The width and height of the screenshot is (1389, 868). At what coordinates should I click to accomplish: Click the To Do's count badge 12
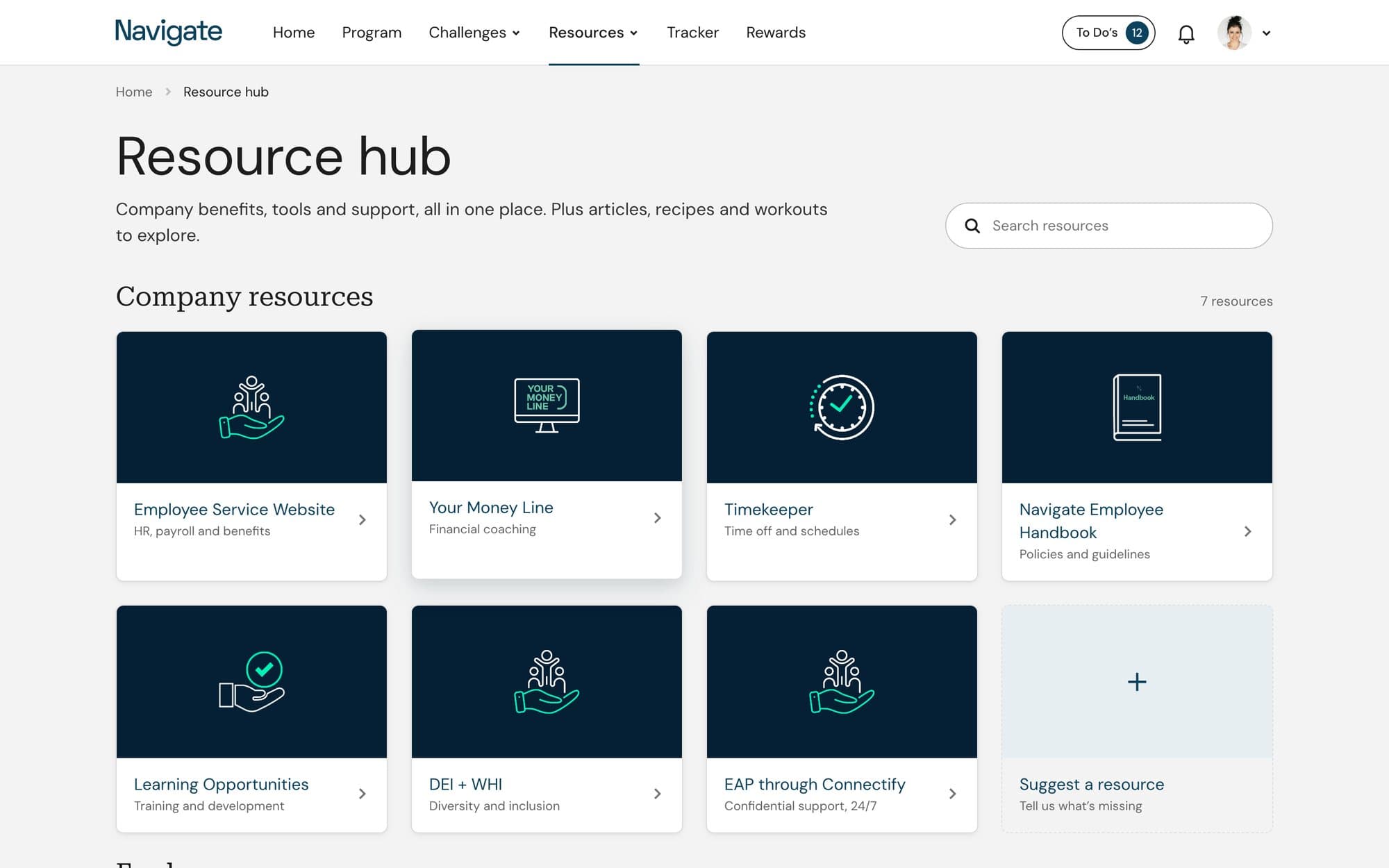click(1137, 33)
